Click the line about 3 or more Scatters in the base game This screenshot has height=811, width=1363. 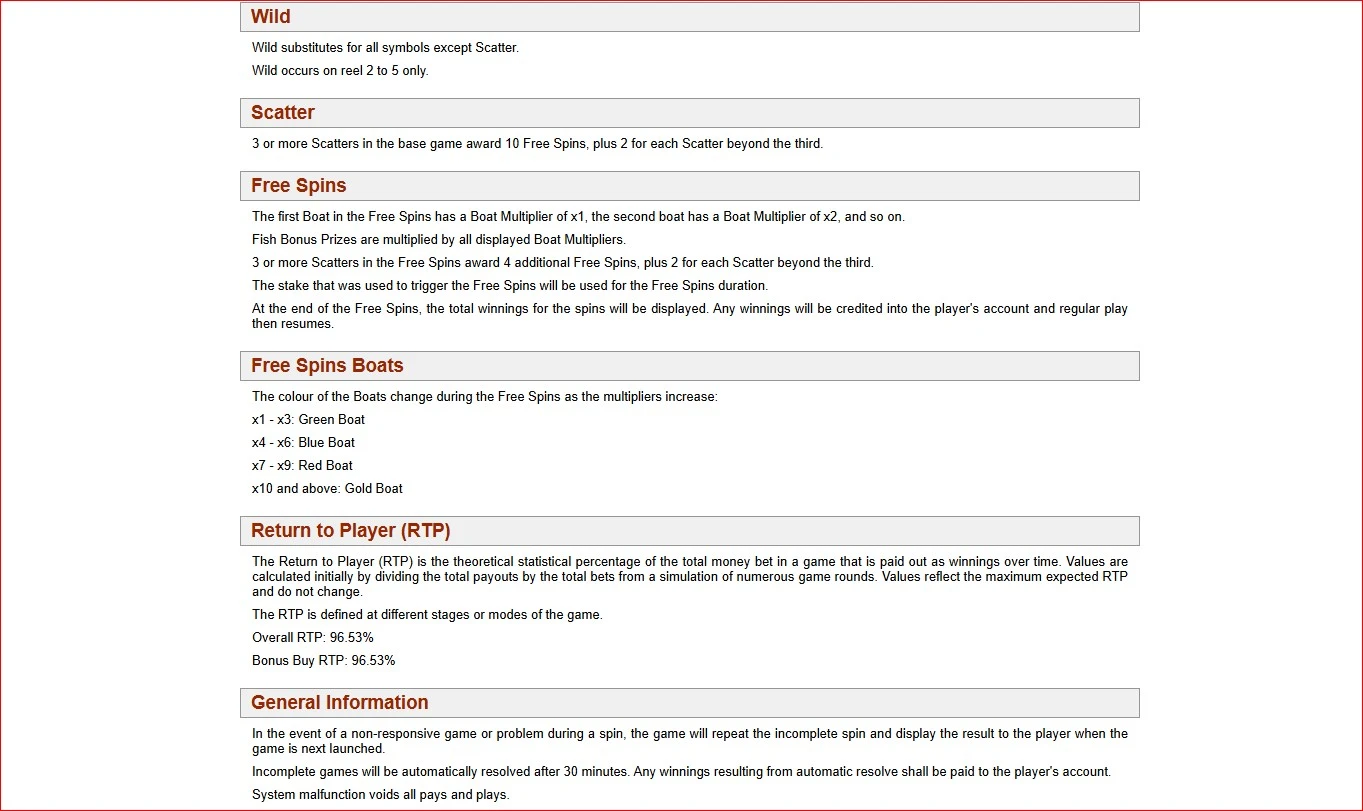[x=537, y=144]
